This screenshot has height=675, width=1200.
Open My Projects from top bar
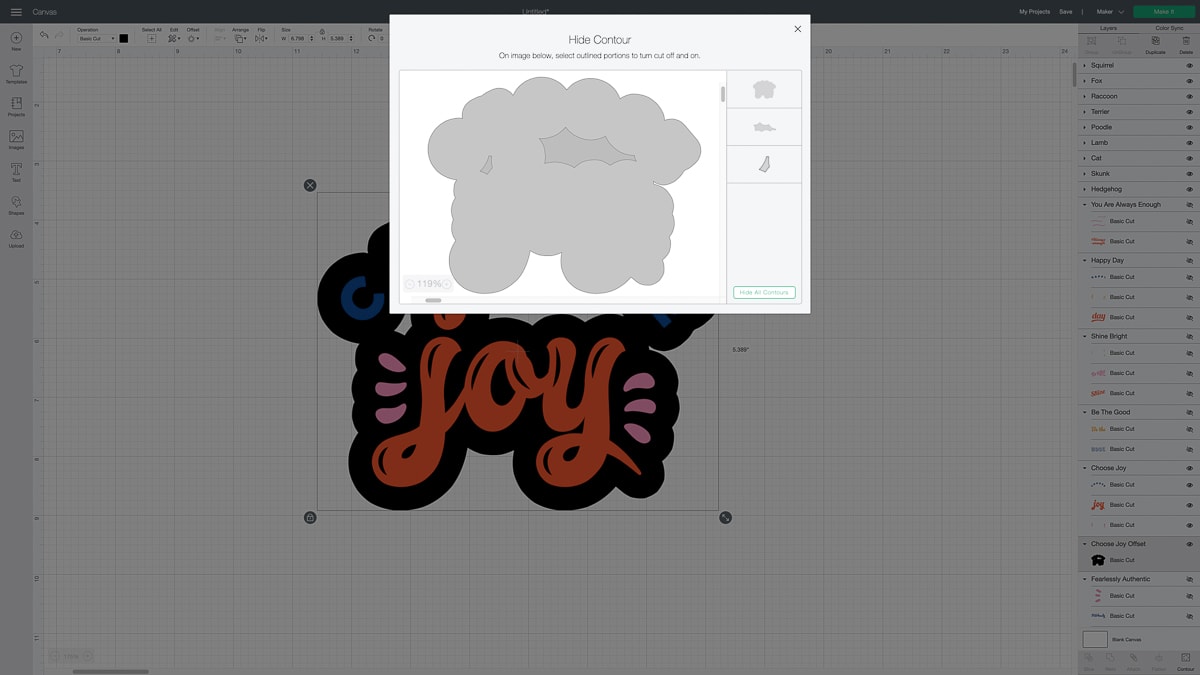click(x=1034, y=12)
